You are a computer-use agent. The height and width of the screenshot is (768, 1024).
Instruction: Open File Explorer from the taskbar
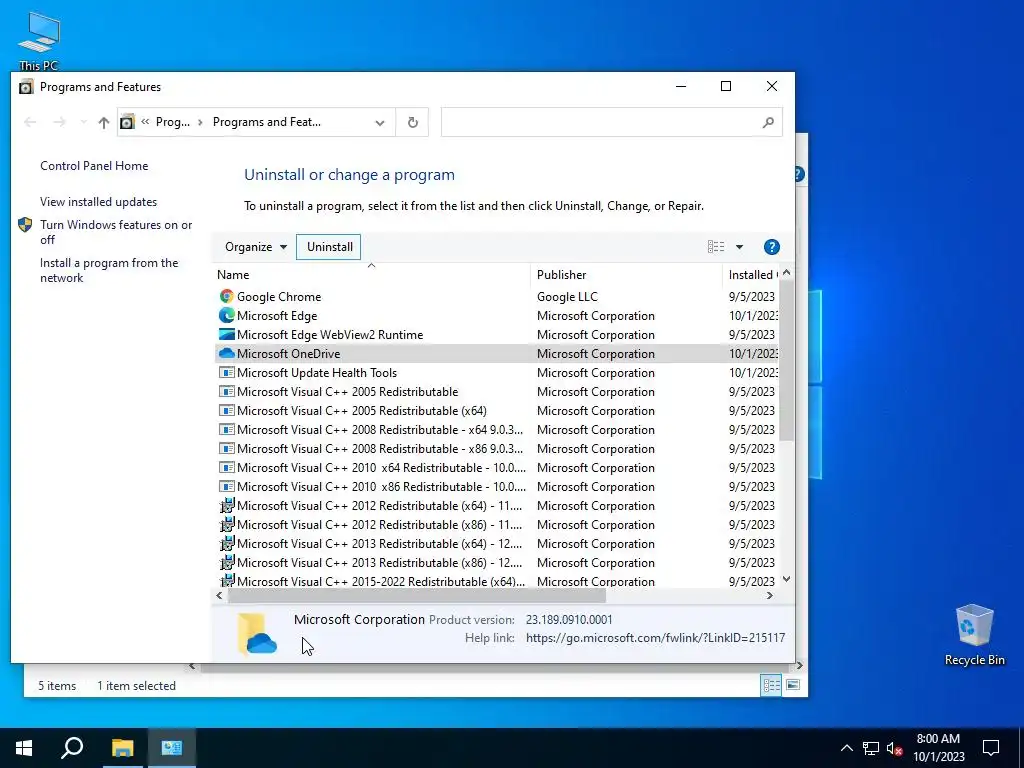click(122, 748)
